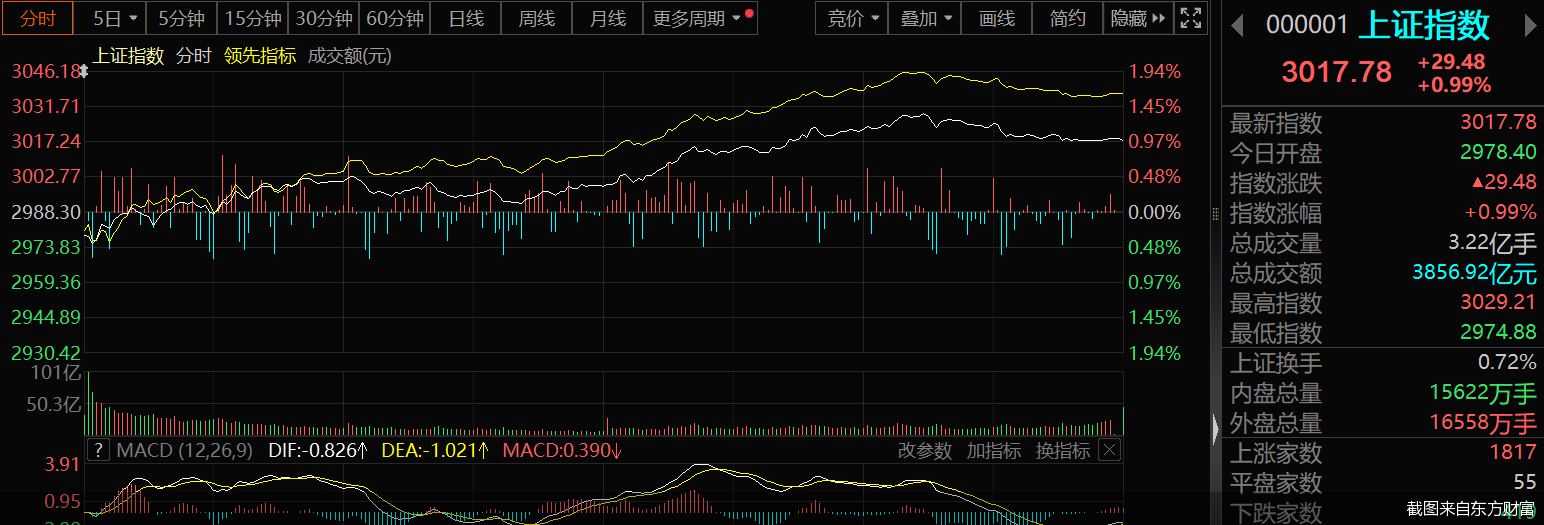Switch to 日线 daily chart
Screen dimensions: 1544x525
click(466, 18)
